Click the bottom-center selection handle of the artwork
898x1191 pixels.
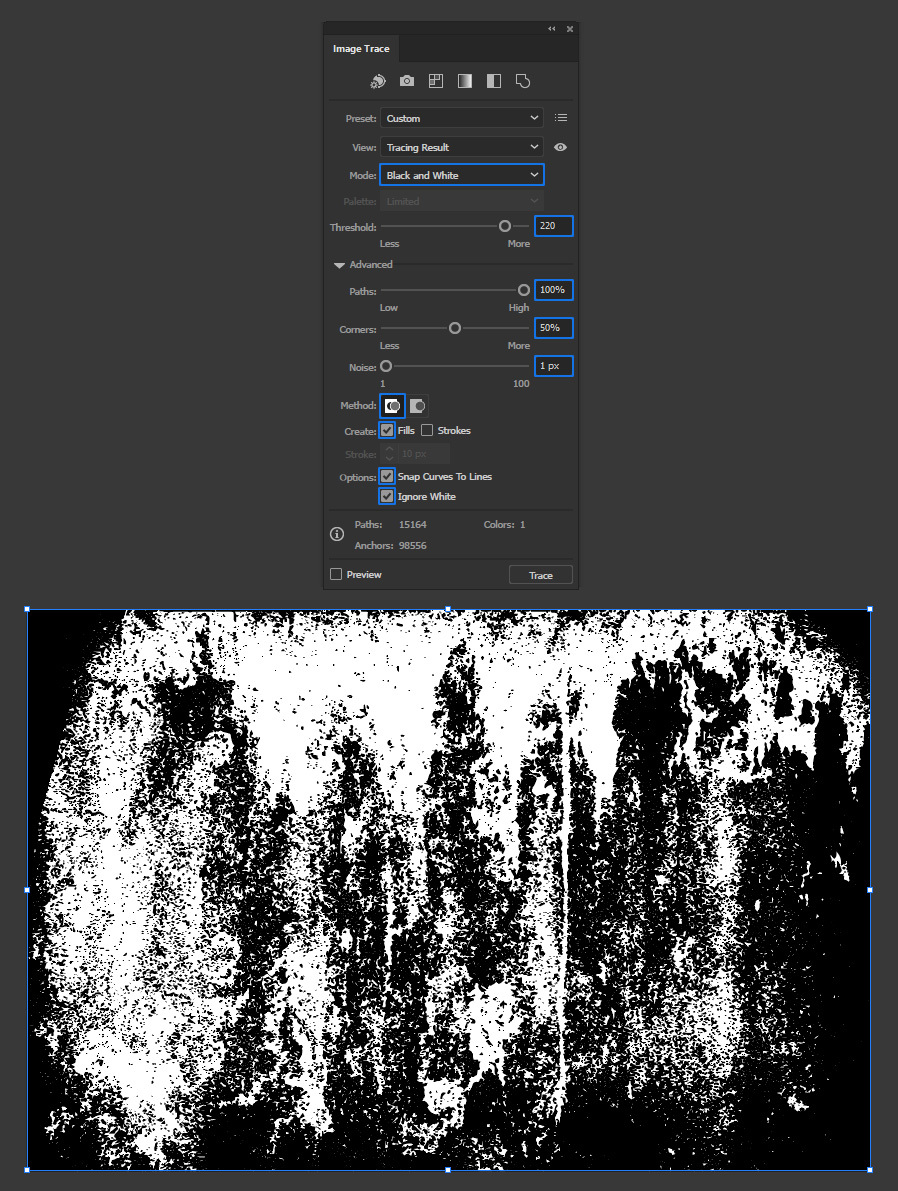[448, 1170]
